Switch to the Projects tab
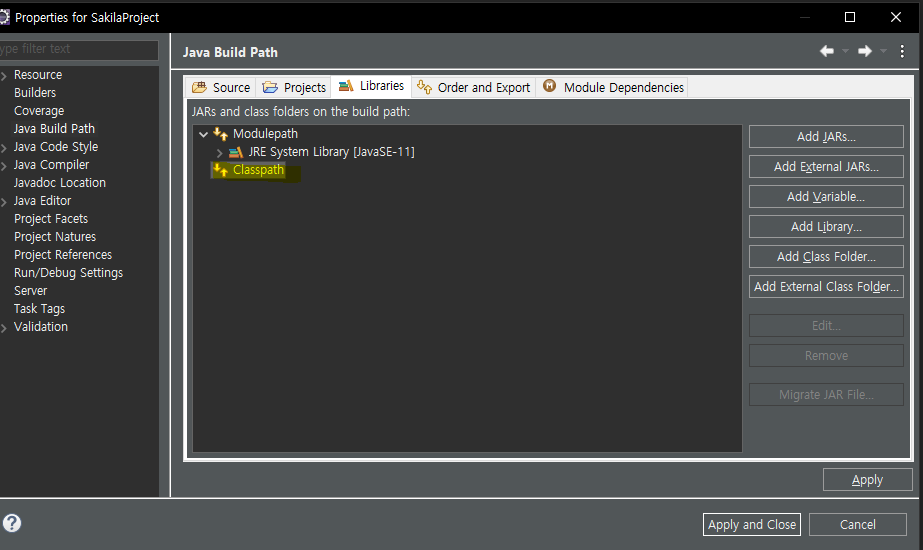 [294, 87]
